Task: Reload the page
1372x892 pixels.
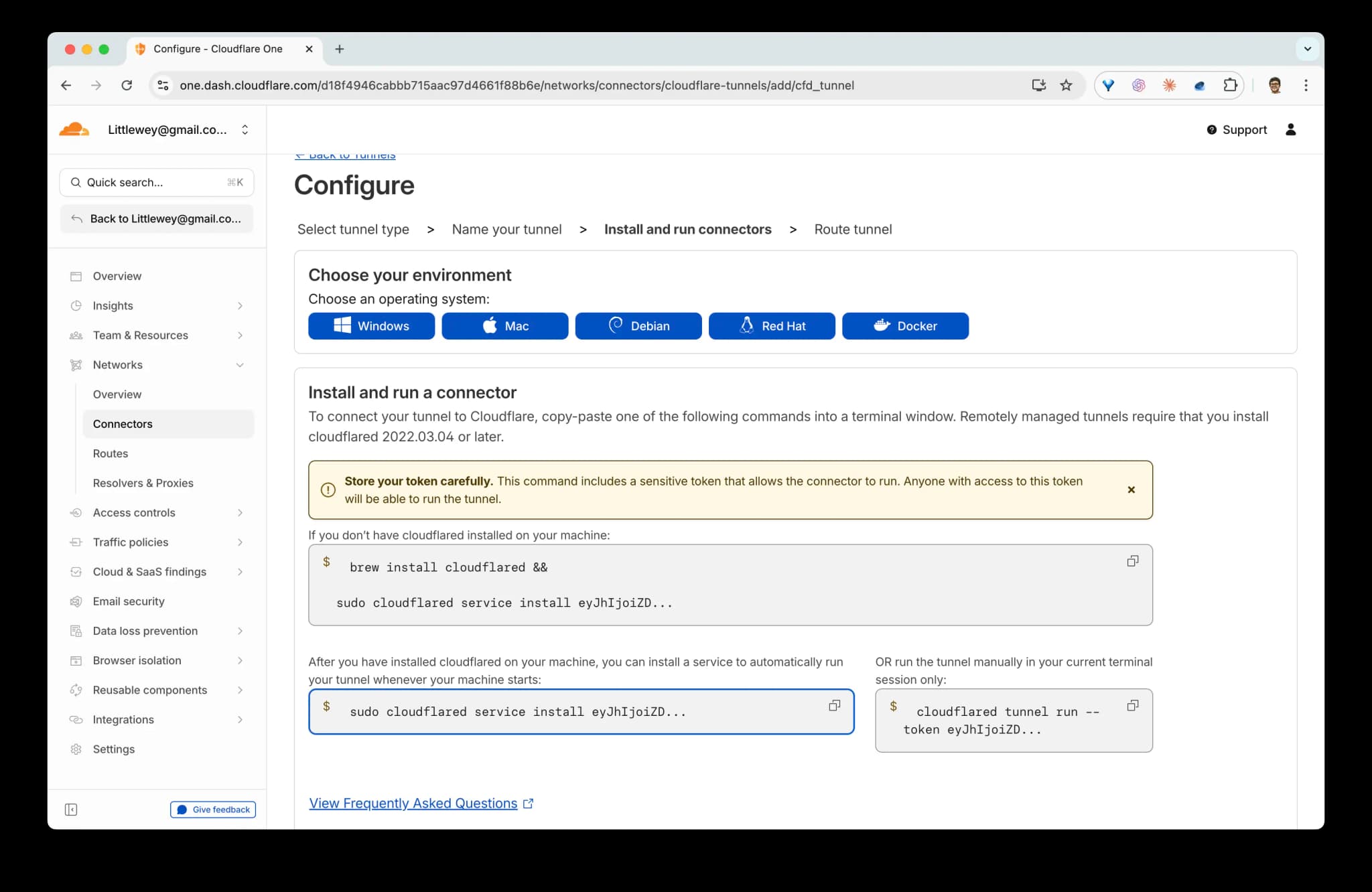Action: 127,85
